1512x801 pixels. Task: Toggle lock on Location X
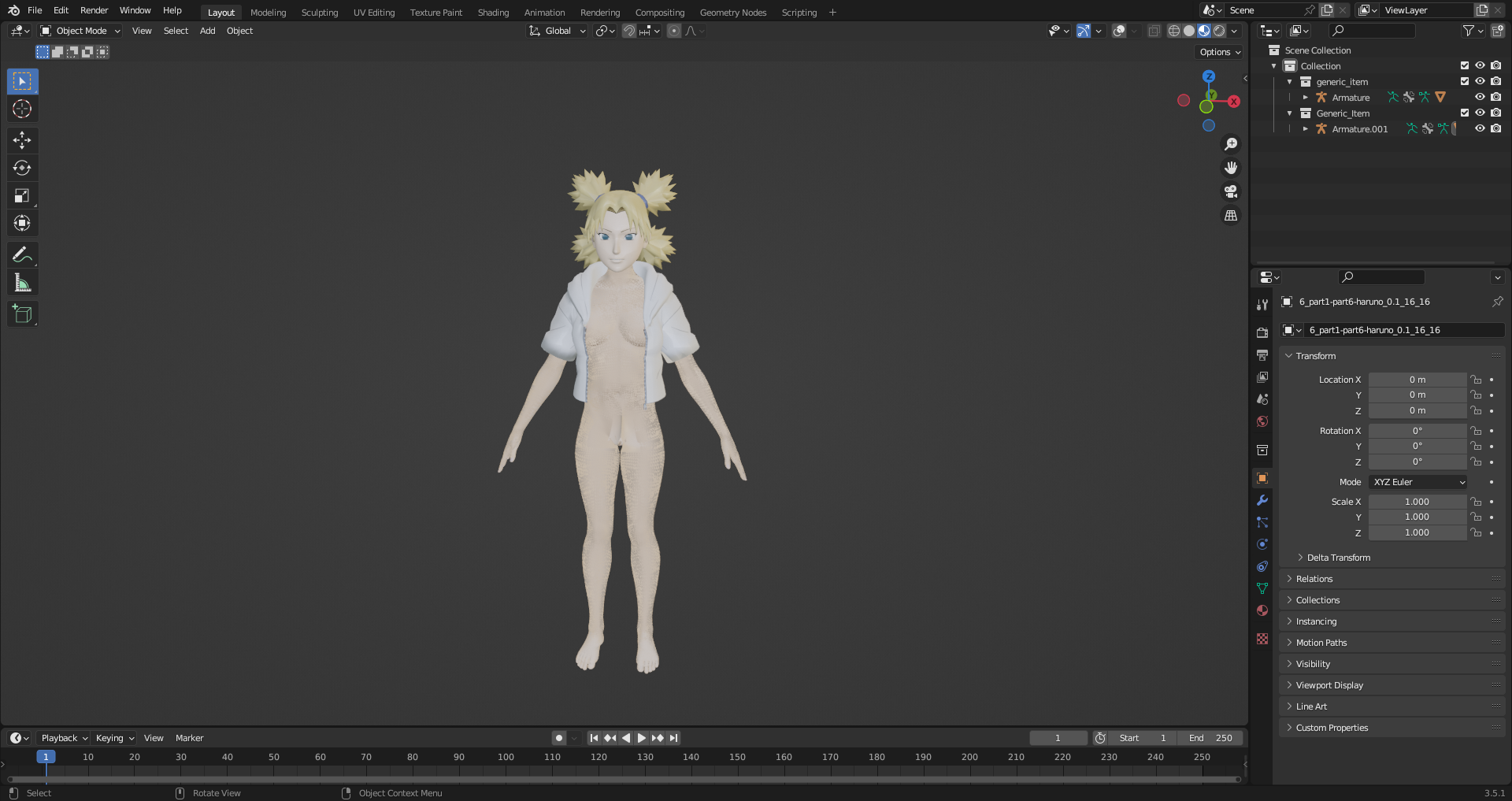[1477, 380]
